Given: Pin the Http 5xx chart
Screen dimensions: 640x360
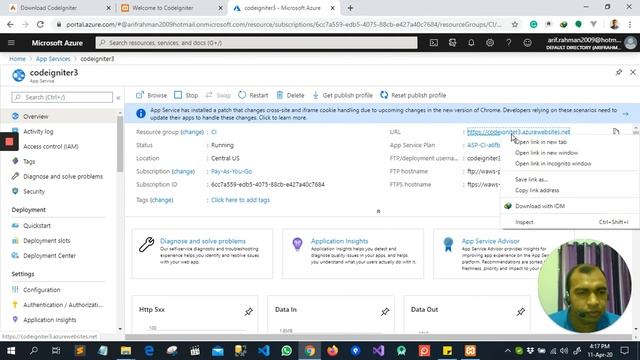Looking at the screenshot, I should coord(248,312).
